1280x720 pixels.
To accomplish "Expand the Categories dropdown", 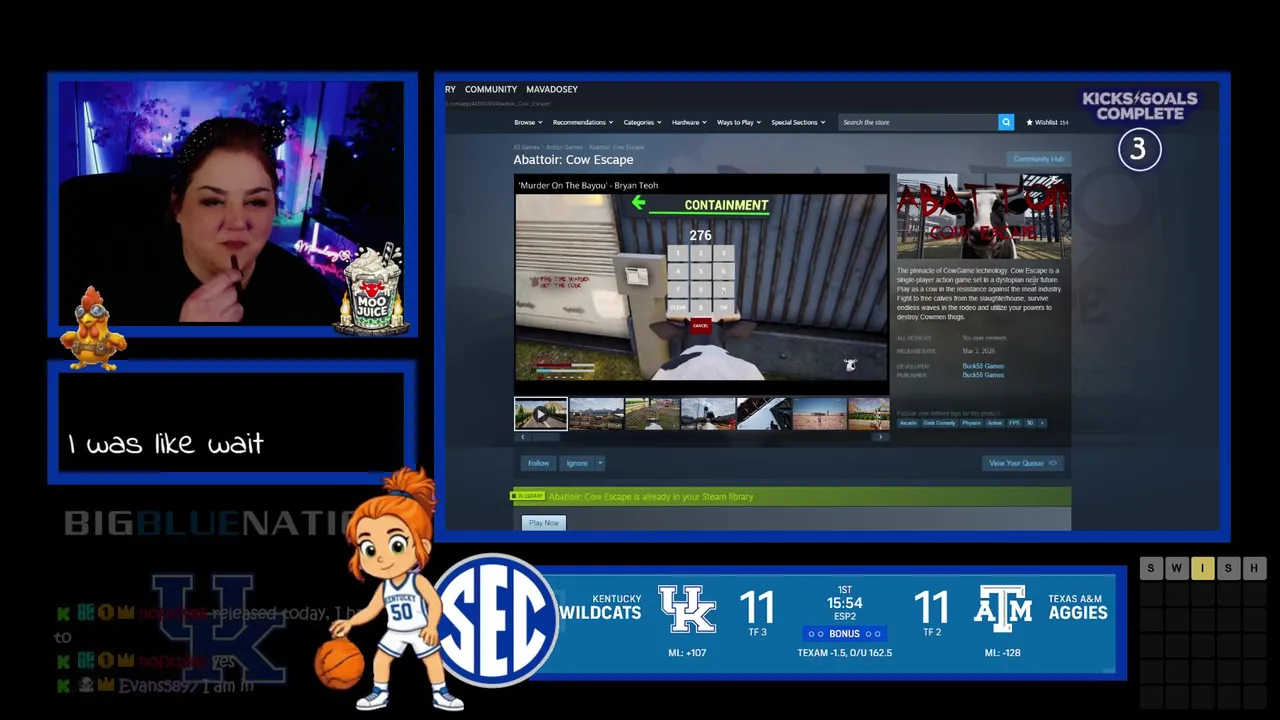I will click(x=642, y=122).
